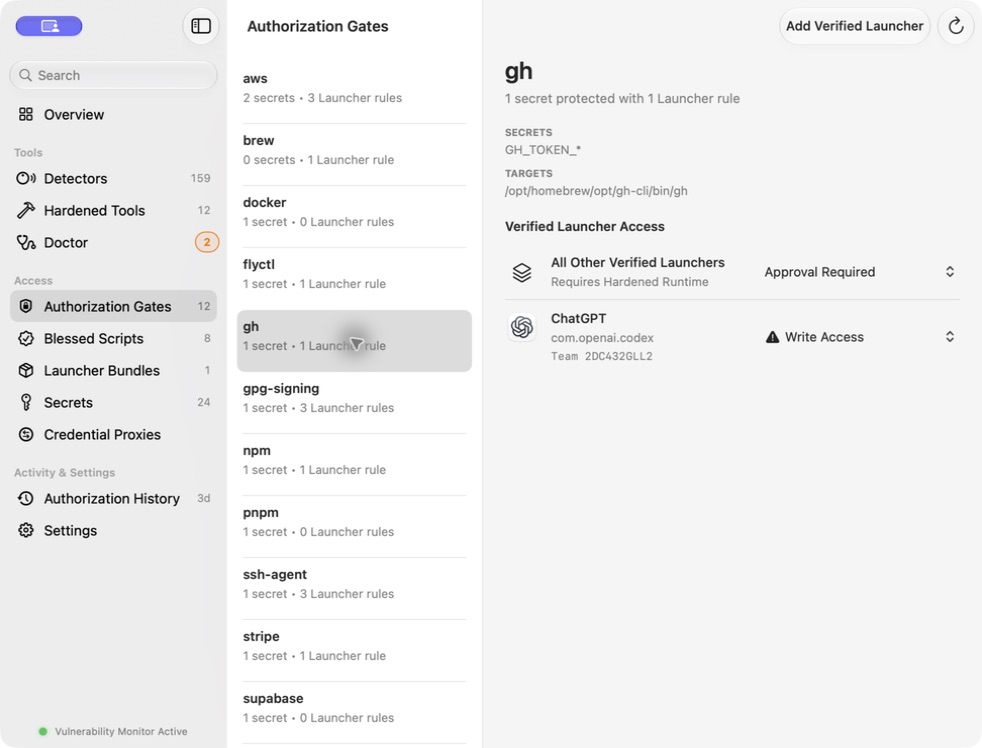Click the Write Access warning triangle
982x748 pixels.
[772, 337]
